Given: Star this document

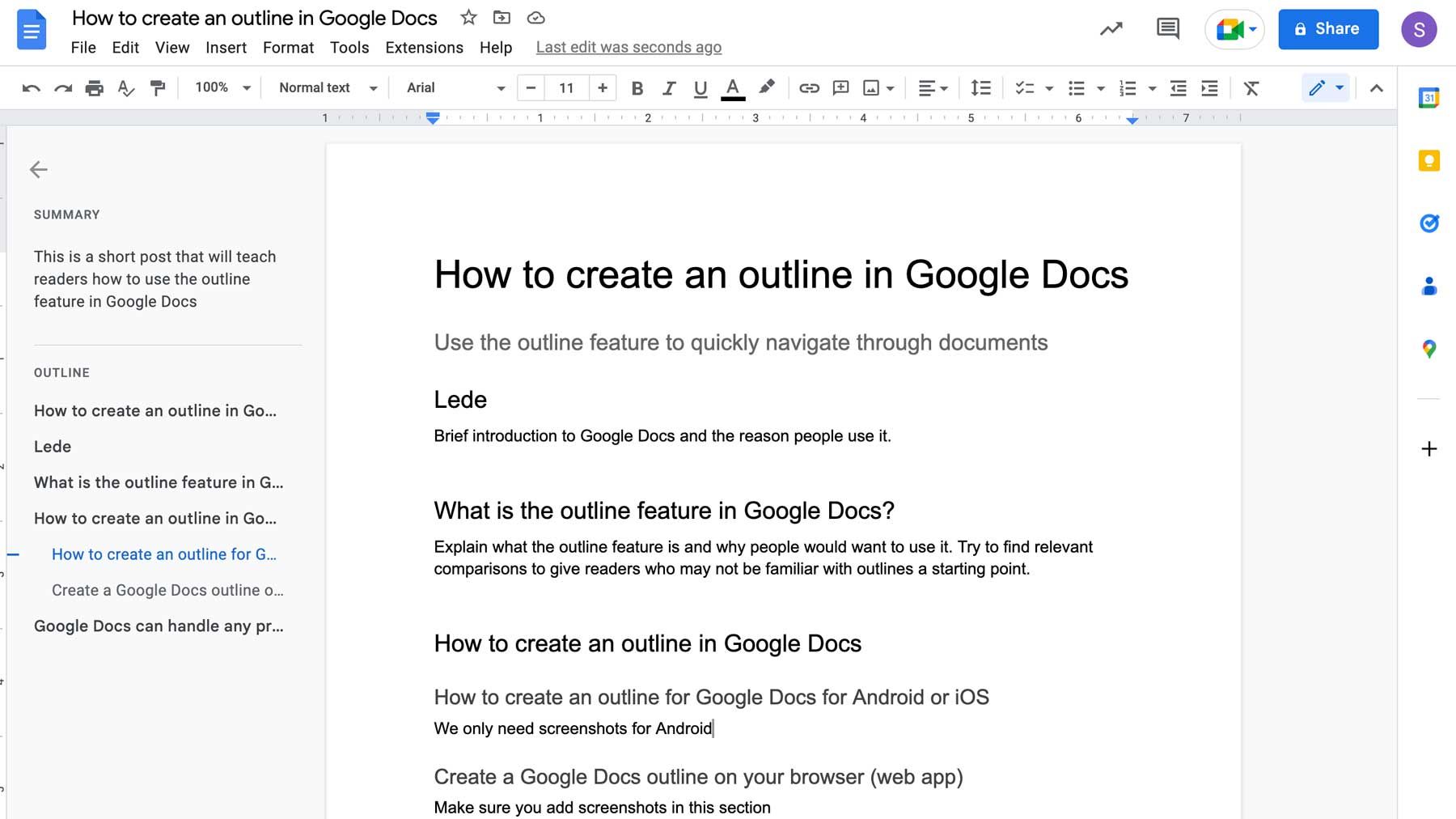Looking at the screenshot, I should pyautogui.click(x=468, y=17).
